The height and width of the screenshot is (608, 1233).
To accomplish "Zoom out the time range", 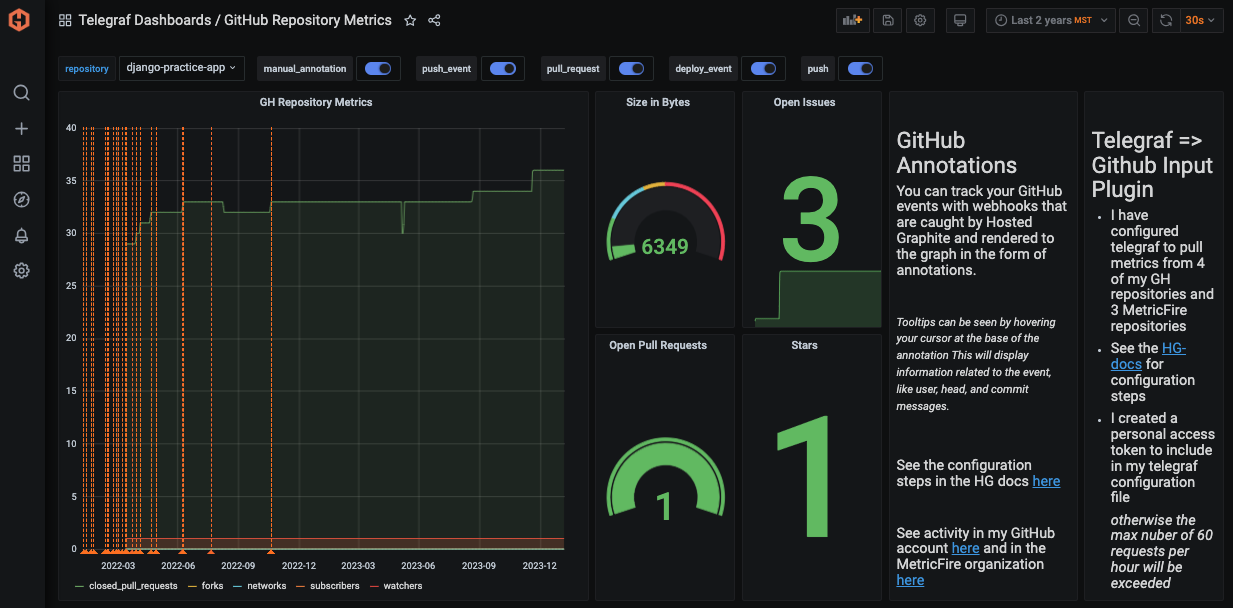I will pyautogui.click(x=1134, y=20).
